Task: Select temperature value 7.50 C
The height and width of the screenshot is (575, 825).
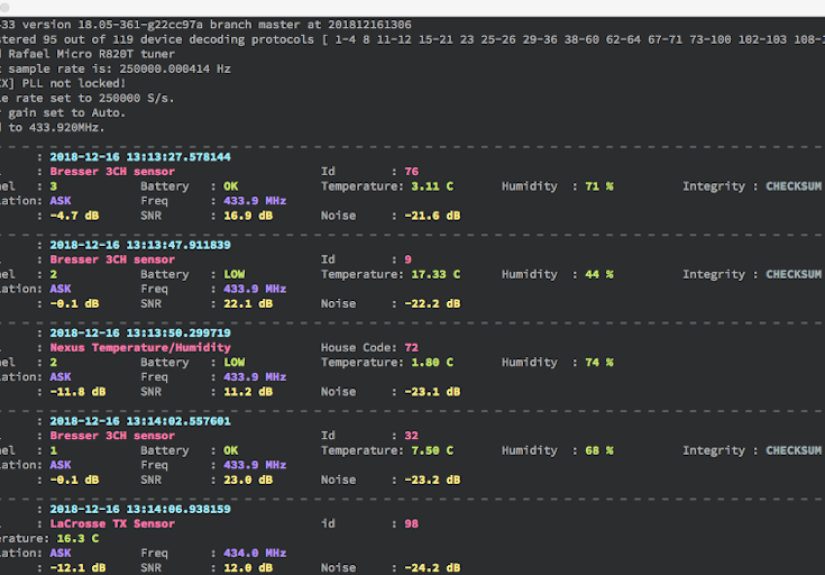Action: pos(432,450)
